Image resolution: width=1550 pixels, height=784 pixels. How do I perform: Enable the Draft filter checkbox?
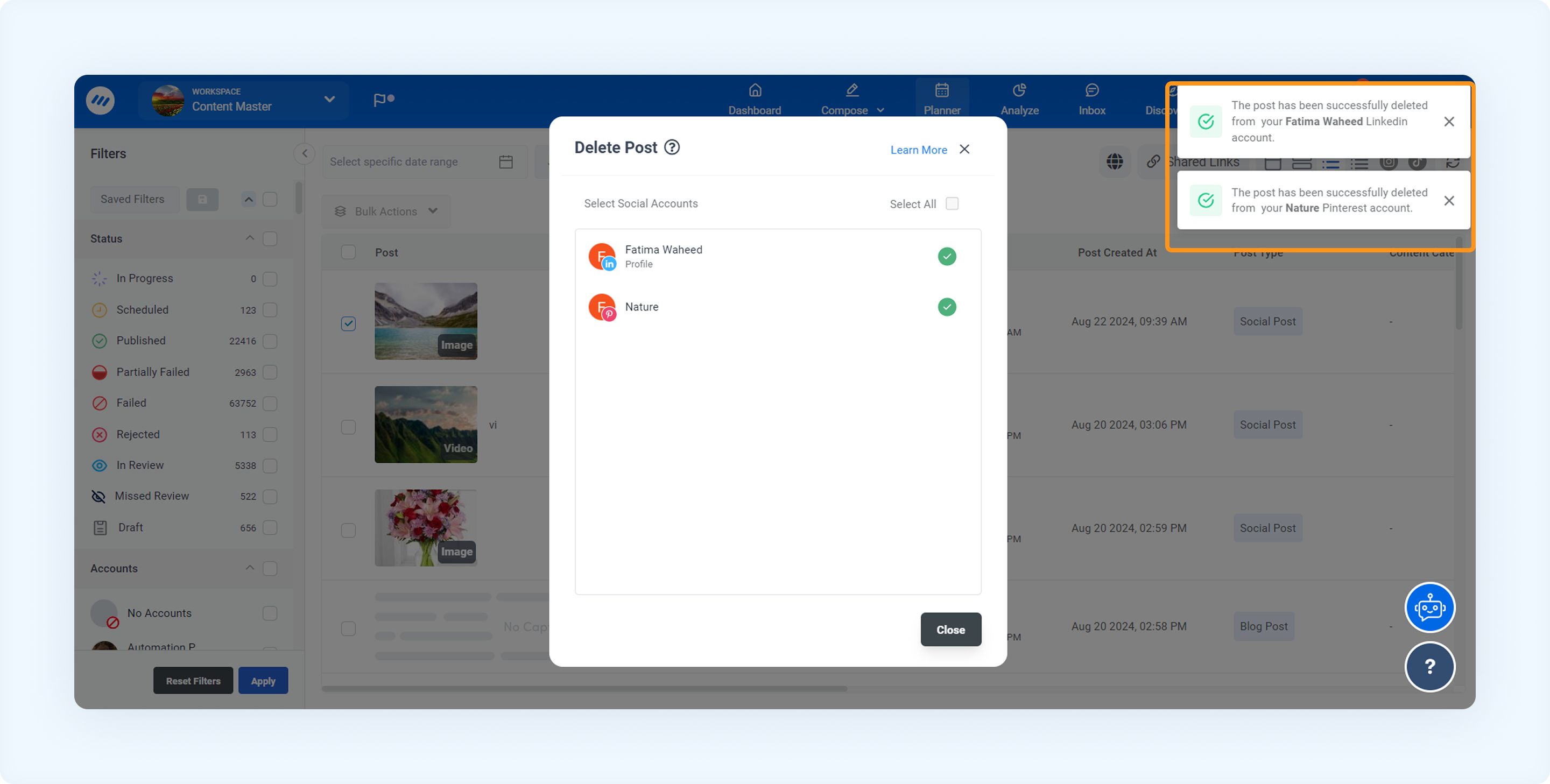(x=270, y=528)
